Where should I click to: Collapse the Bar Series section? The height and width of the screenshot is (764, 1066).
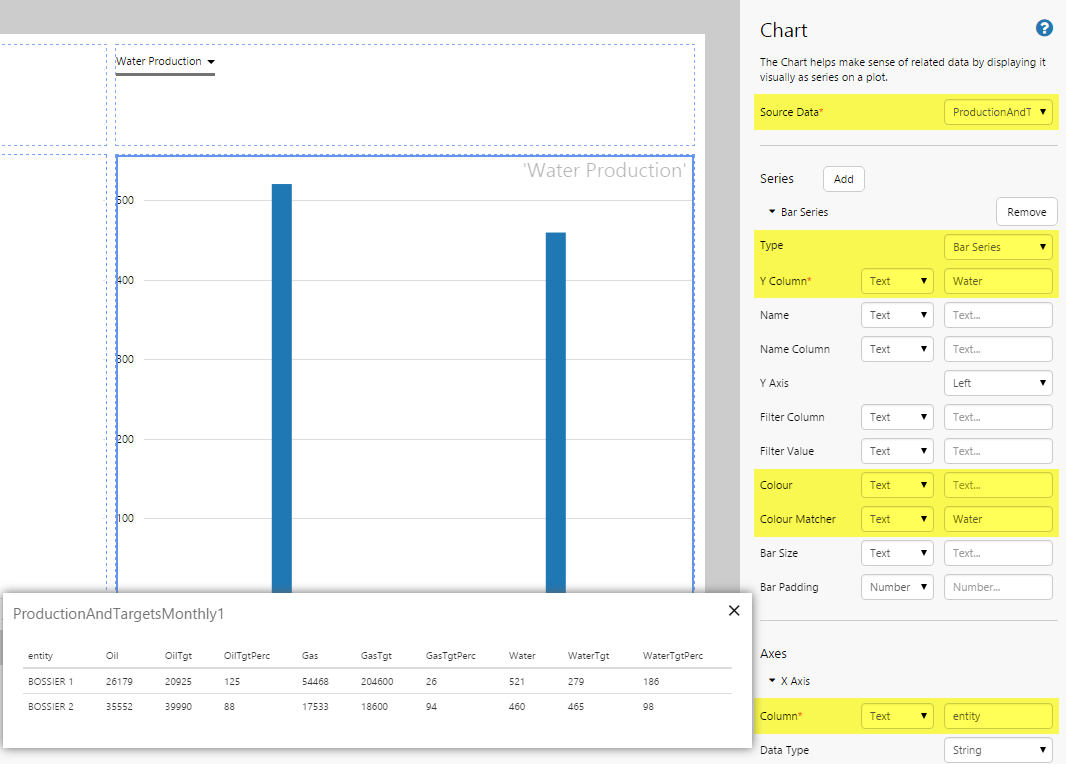point(773,212)
